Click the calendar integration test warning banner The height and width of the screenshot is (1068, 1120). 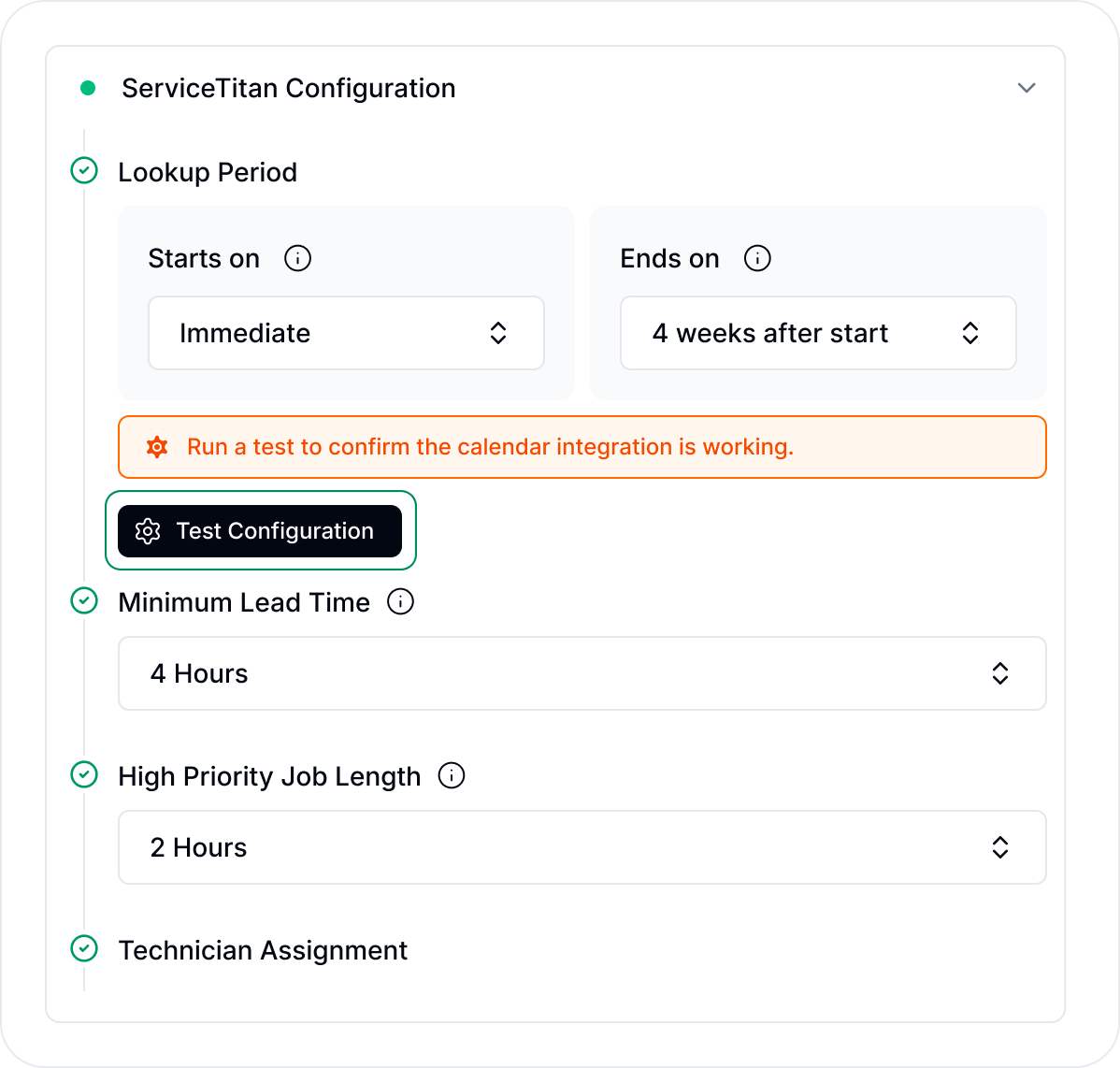(x=582, y=447)
